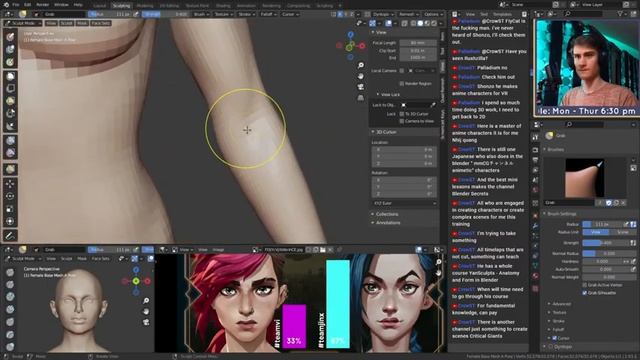Open the Sculpt menu in viewport header
Viewport: 640px width, 360px height.
(67, 23)
